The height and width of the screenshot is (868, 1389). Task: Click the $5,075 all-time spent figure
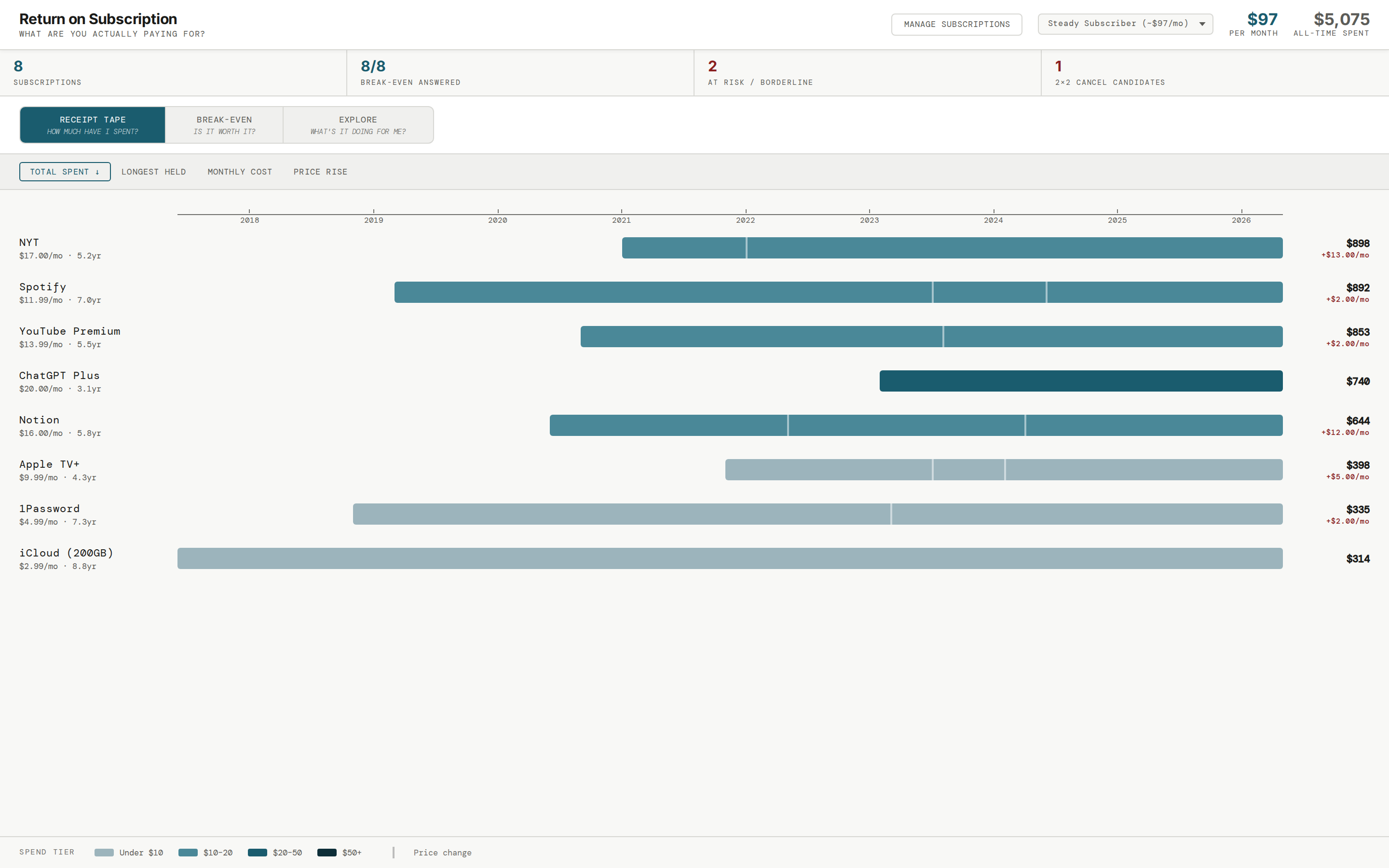click(1341, 18)
